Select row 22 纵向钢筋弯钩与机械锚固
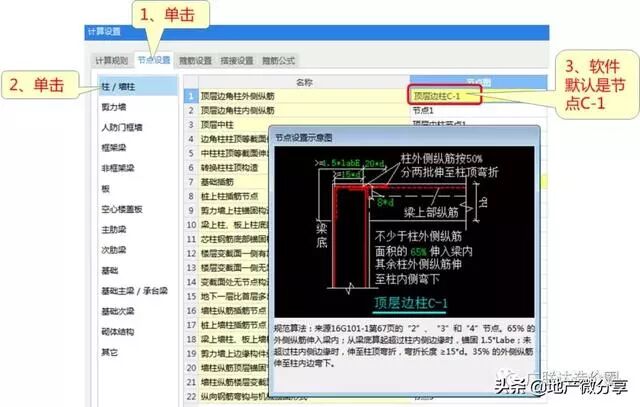 tap(233, 396)
